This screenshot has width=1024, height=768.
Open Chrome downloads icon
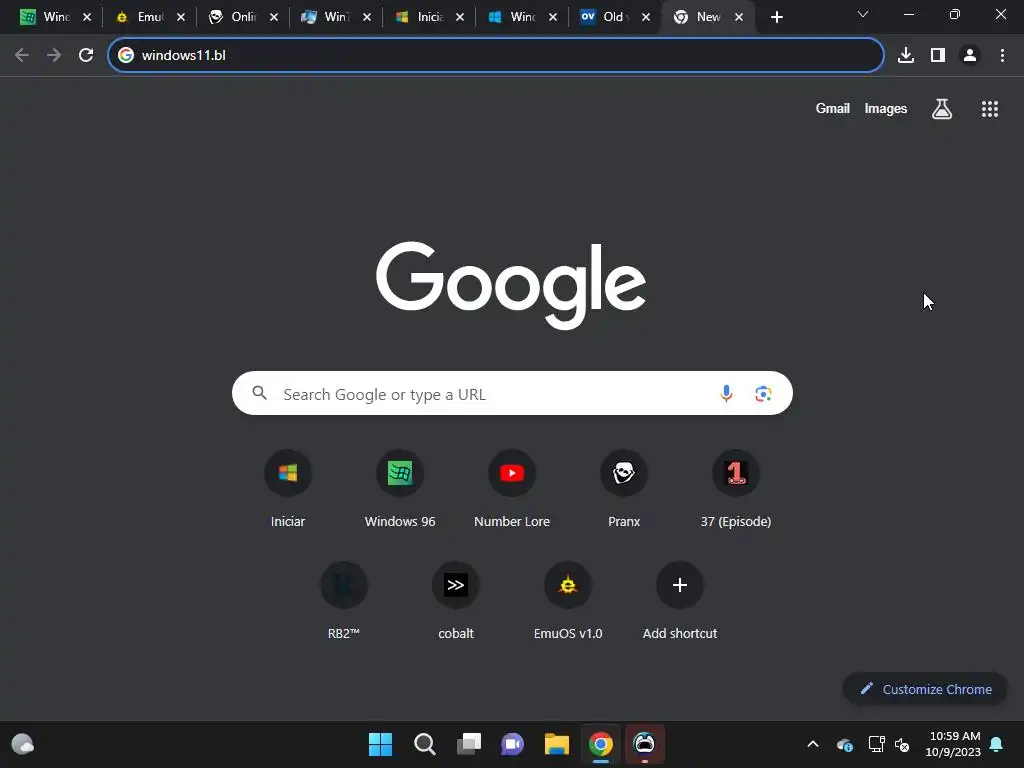click(x=906, y=55)
